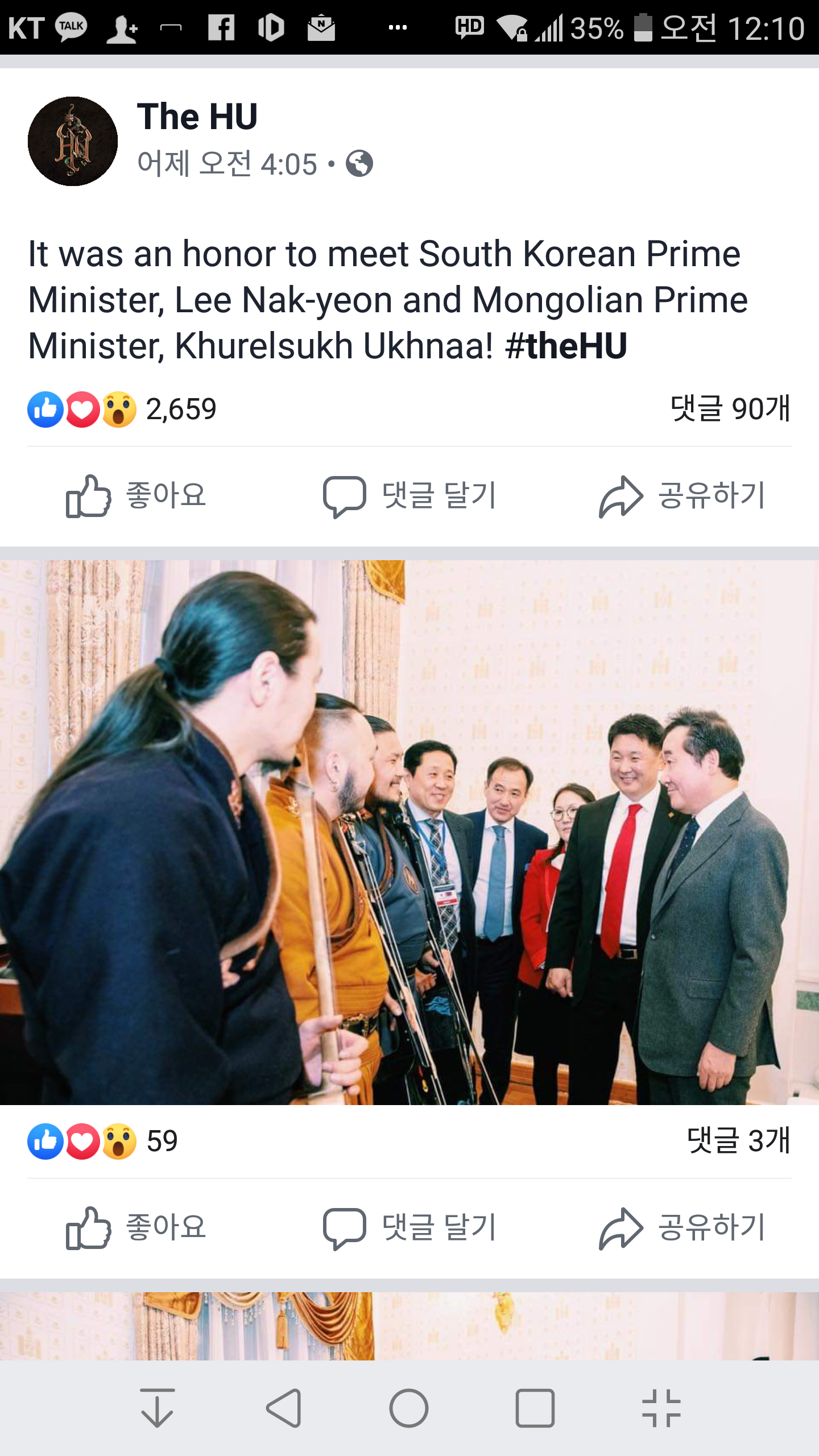Tap The HU page name
This screenshot has width=819, height=1456.
pos(197,117)
